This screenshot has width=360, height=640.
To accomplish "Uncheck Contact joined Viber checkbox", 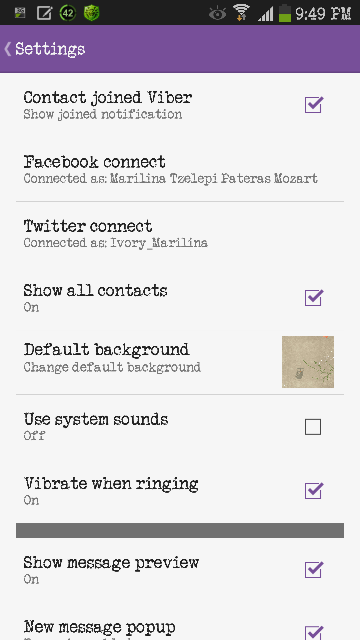I will pos(313,105).
